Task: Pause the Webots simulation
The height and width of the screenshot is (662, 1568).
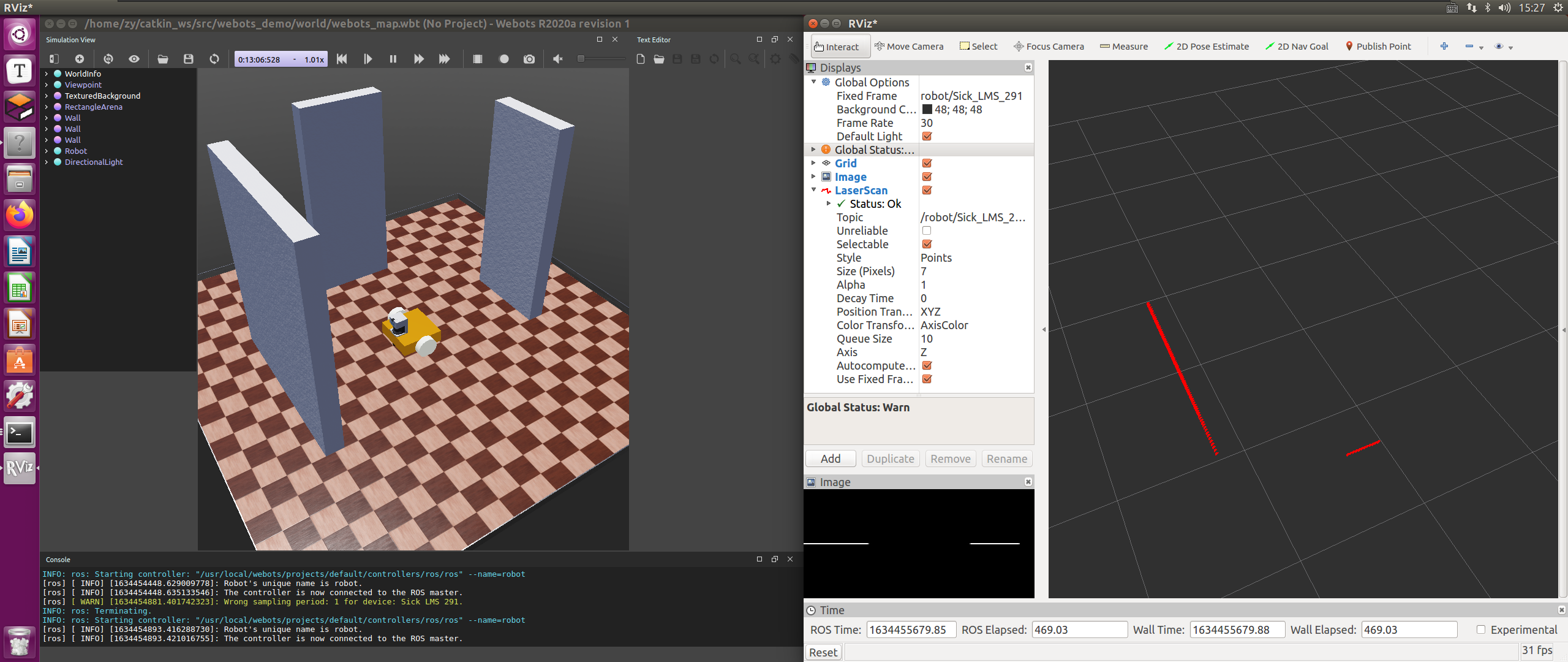Action: tap(393, 59)
